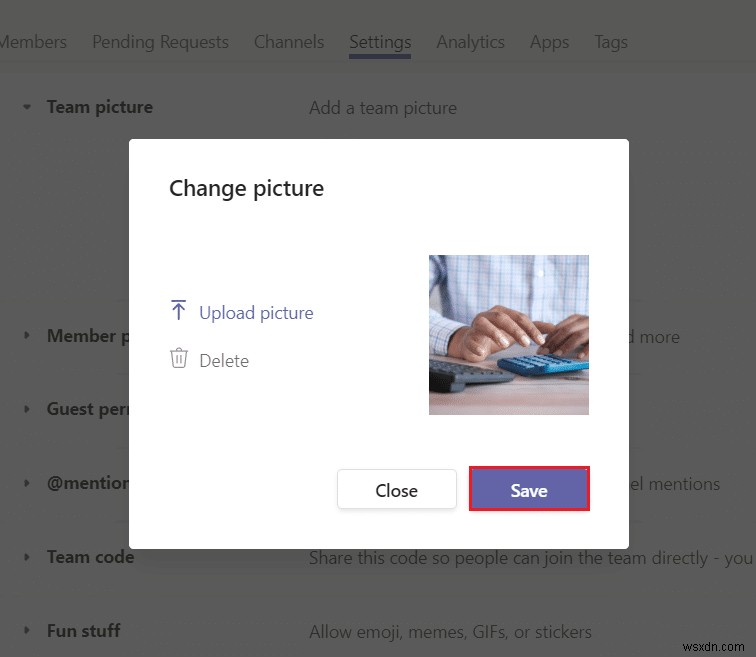Viewport: 756px width, 657px height.
Task: Click the upload arrow icon
Action: (179, 311)
